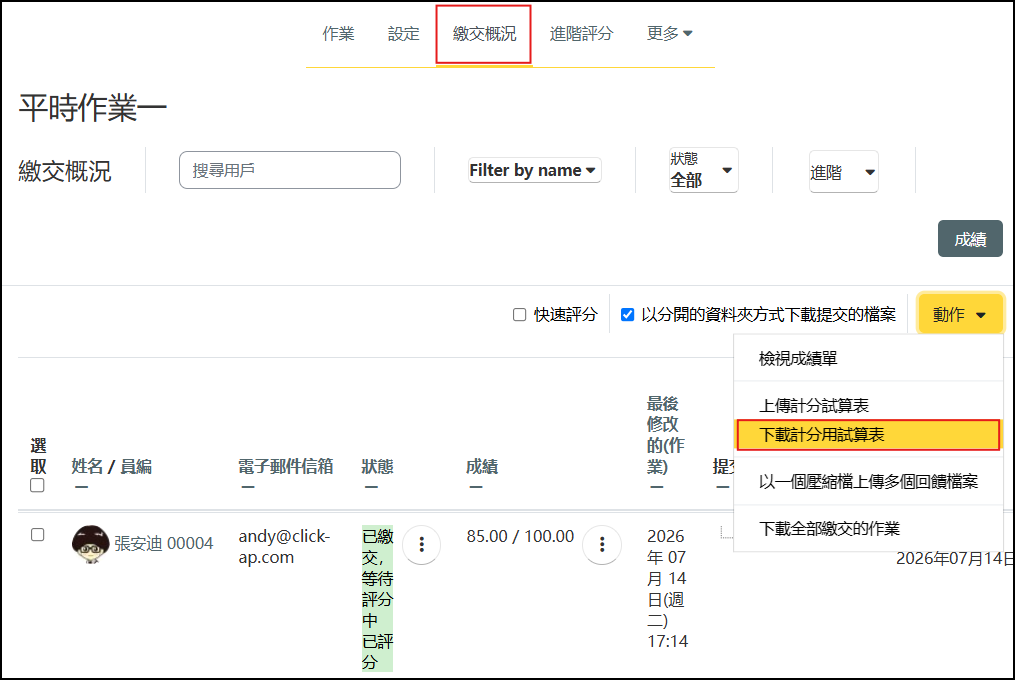Choose 檢視成績單 from the actions menu
This screenshot has height=680, width=1015.
(868, 358)
